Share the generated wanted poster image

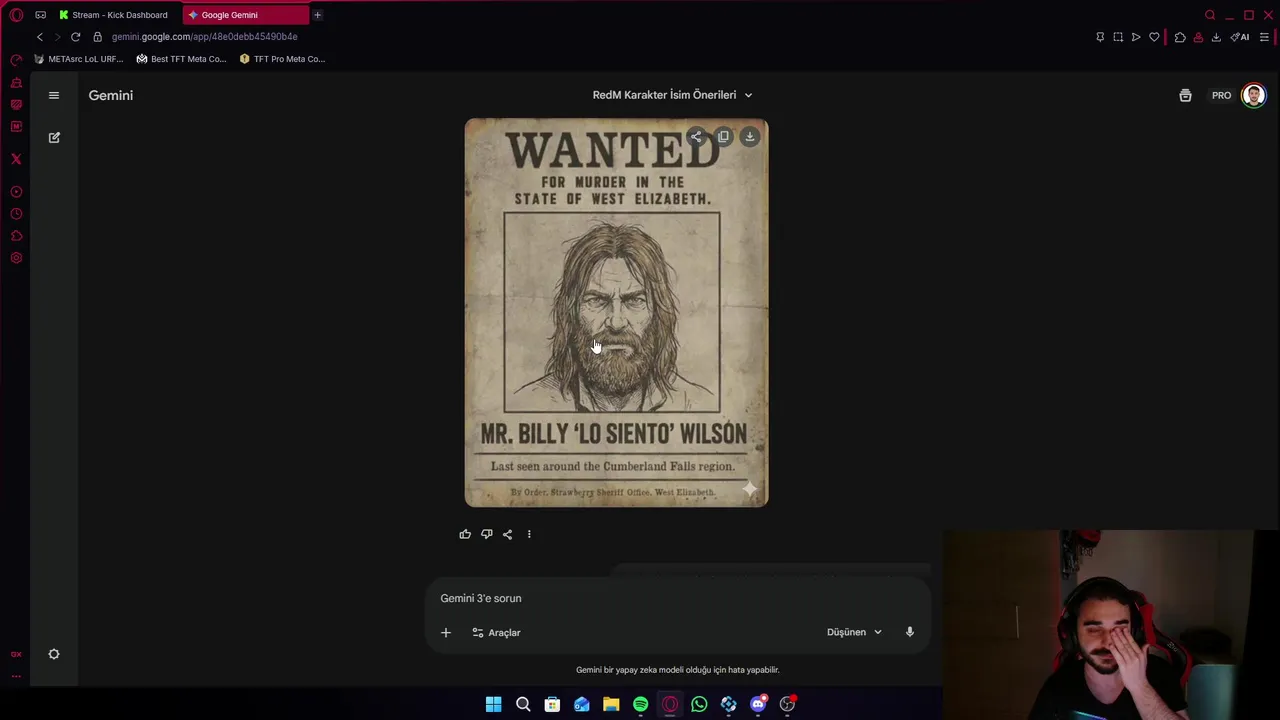[x=696, y=137]
